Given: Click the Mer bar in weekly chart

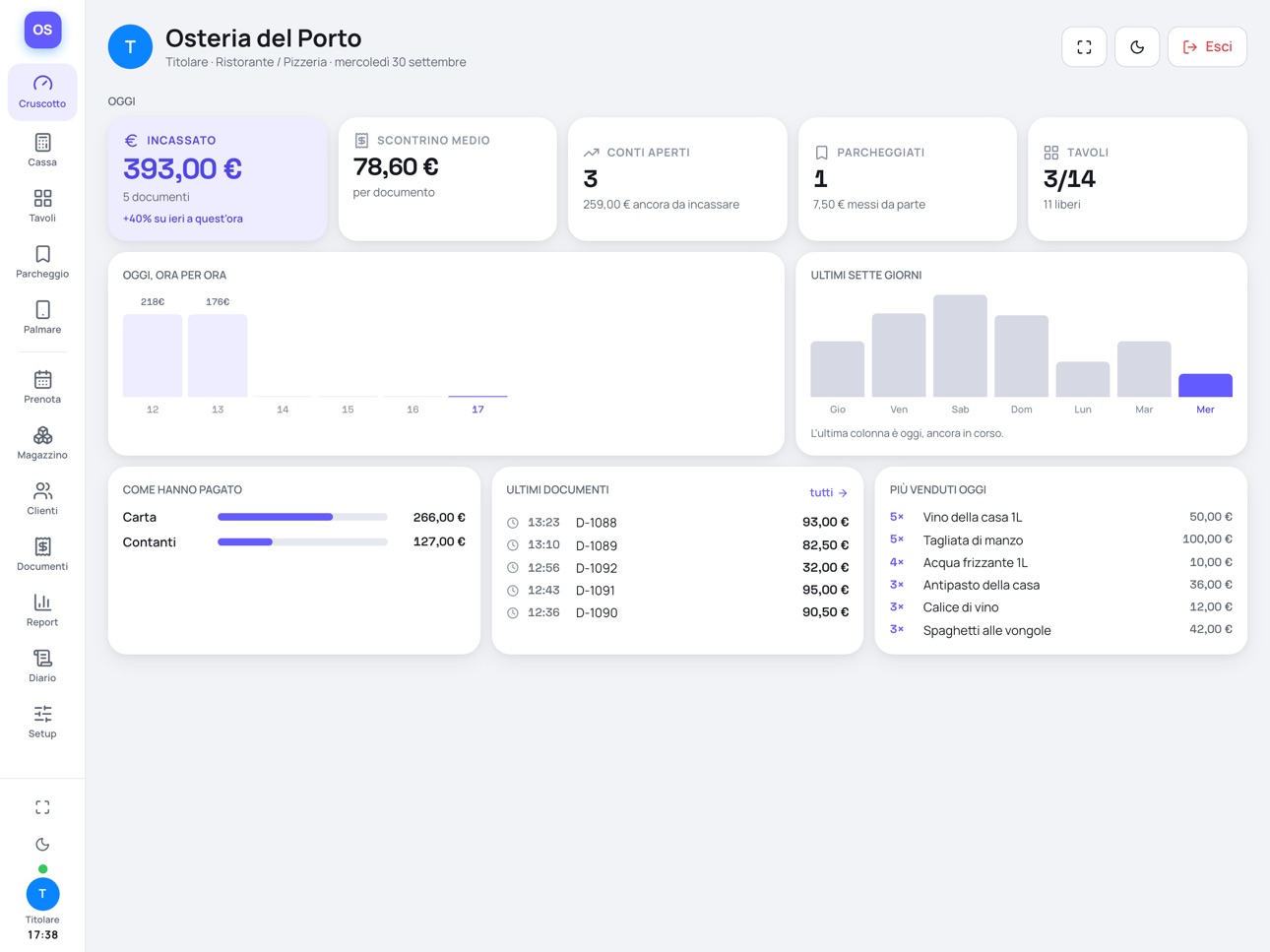Looking at the screenshot, I should 1205,385.
